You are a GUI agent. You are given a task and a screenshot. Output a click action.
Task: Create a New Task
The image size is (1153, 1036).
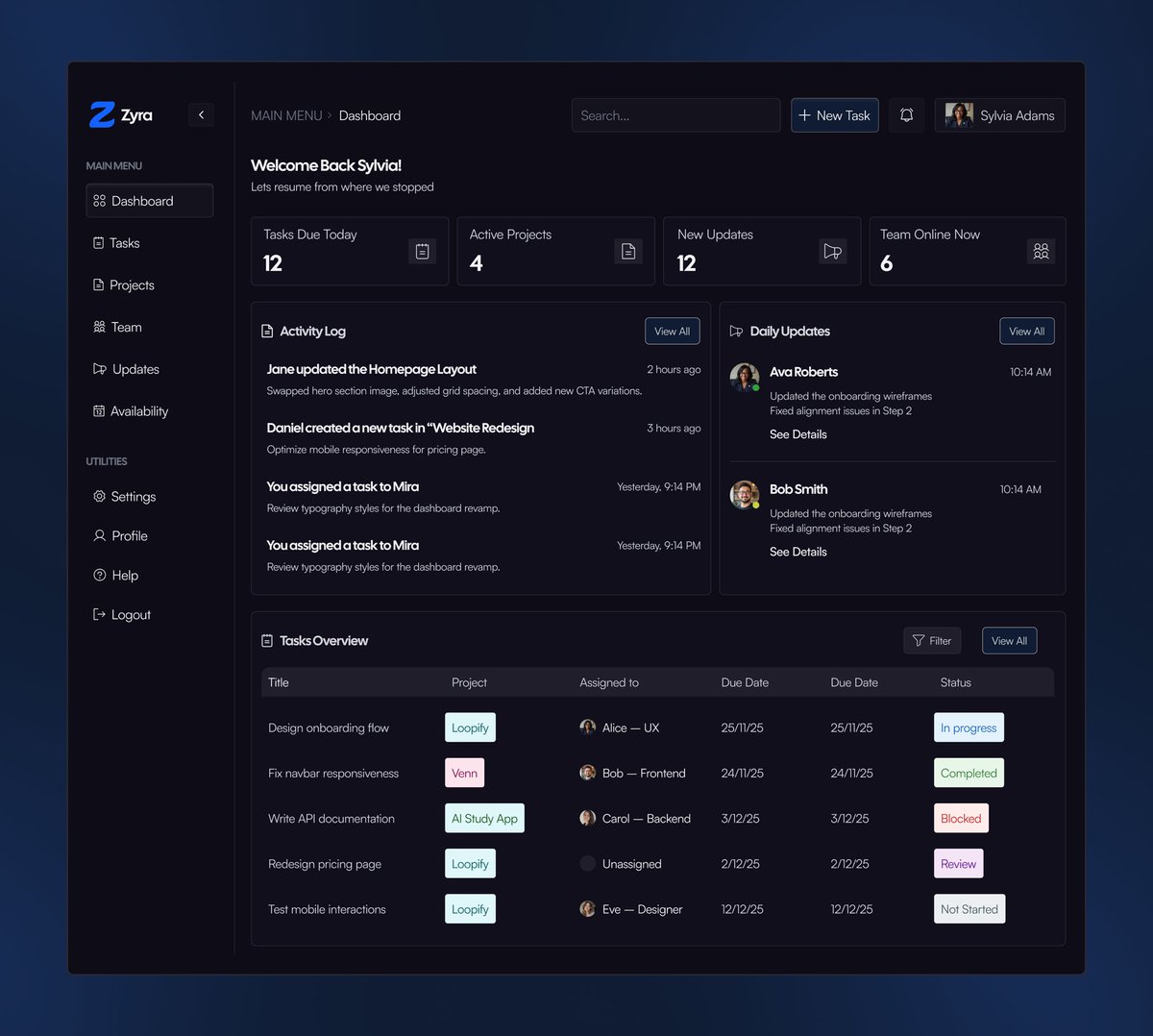tap(834, 114)
